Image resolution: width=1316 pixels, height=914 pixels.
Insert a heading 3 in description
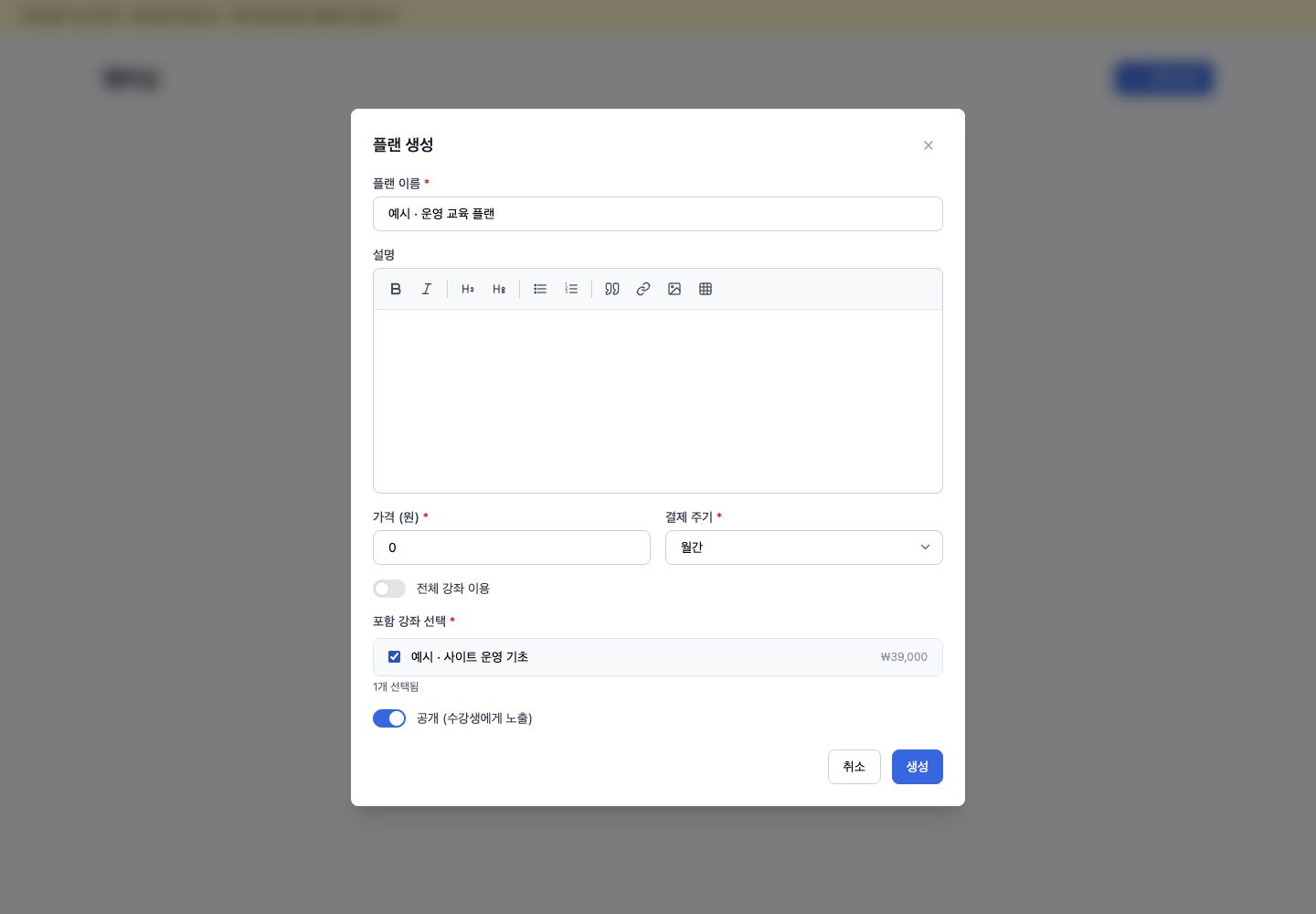tap(499, 289)
